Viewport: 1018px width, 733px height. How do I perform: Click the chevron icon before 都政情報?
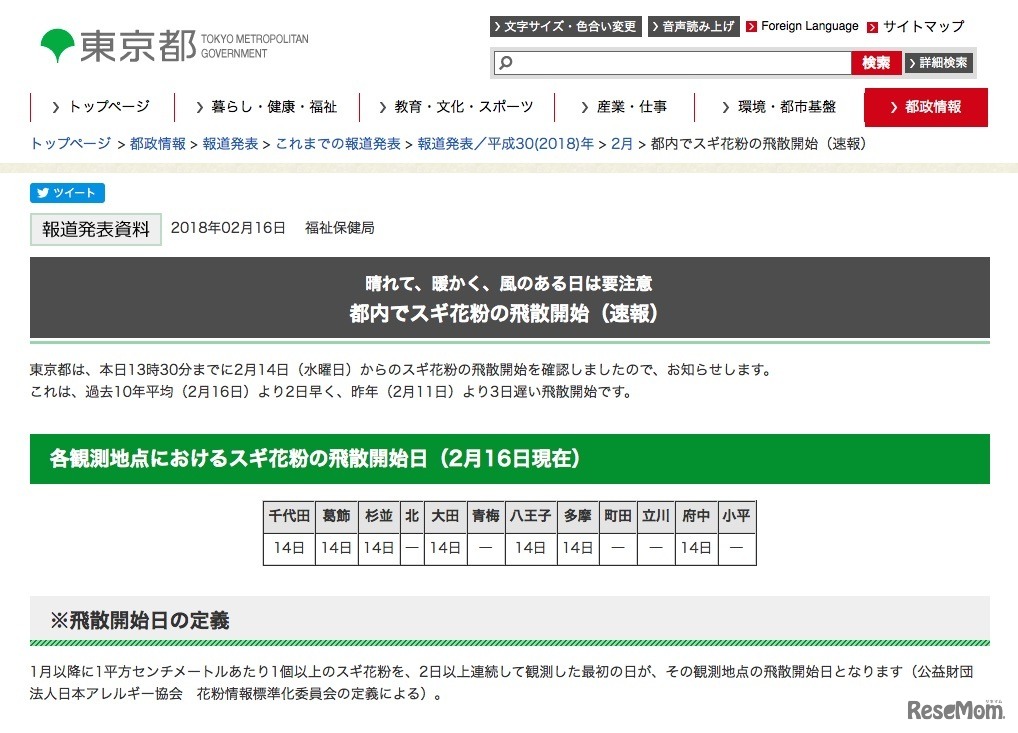[895, 107]
